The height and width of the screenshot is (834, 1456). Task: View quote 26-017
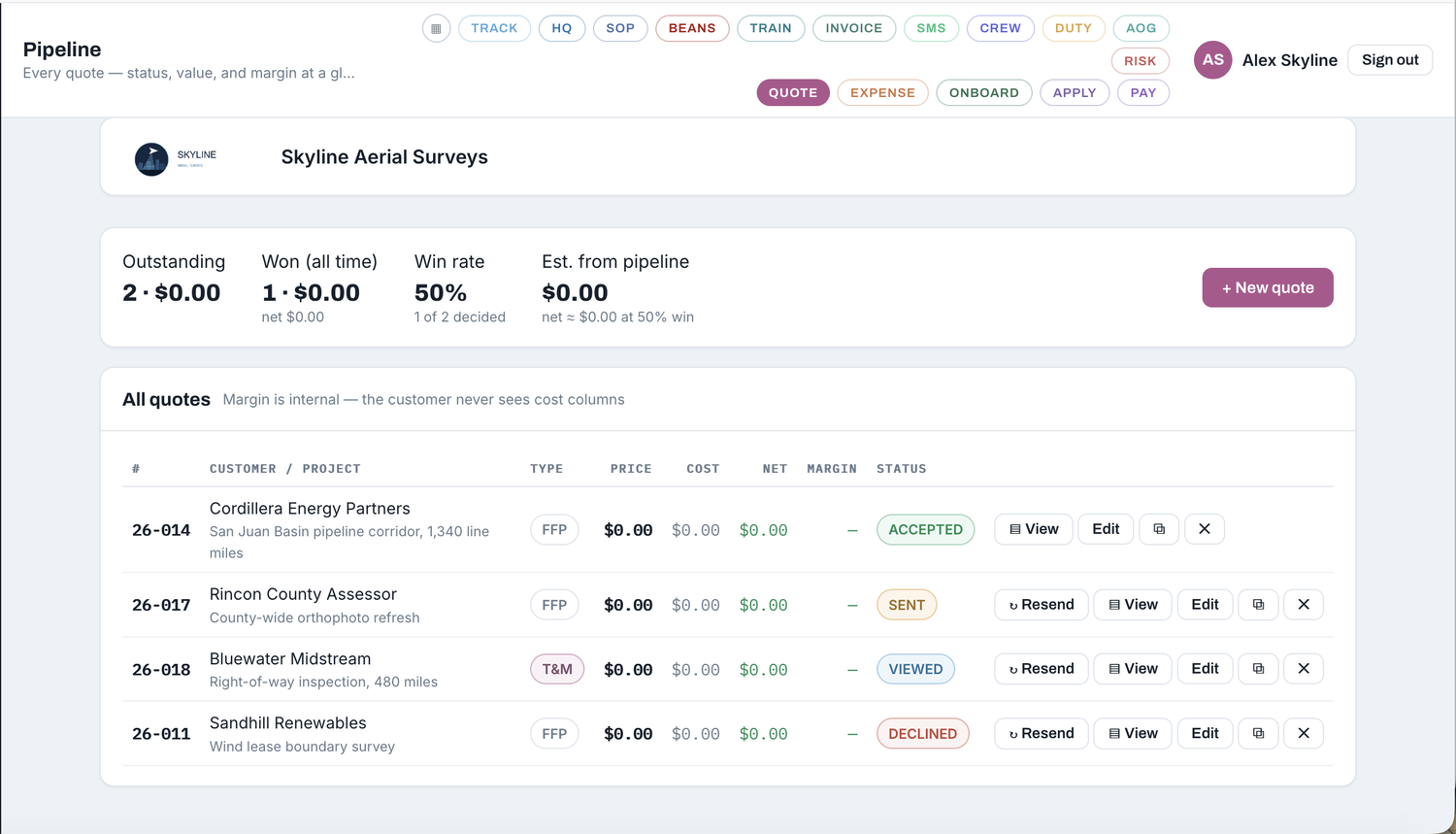click(x=1133, y=605)
